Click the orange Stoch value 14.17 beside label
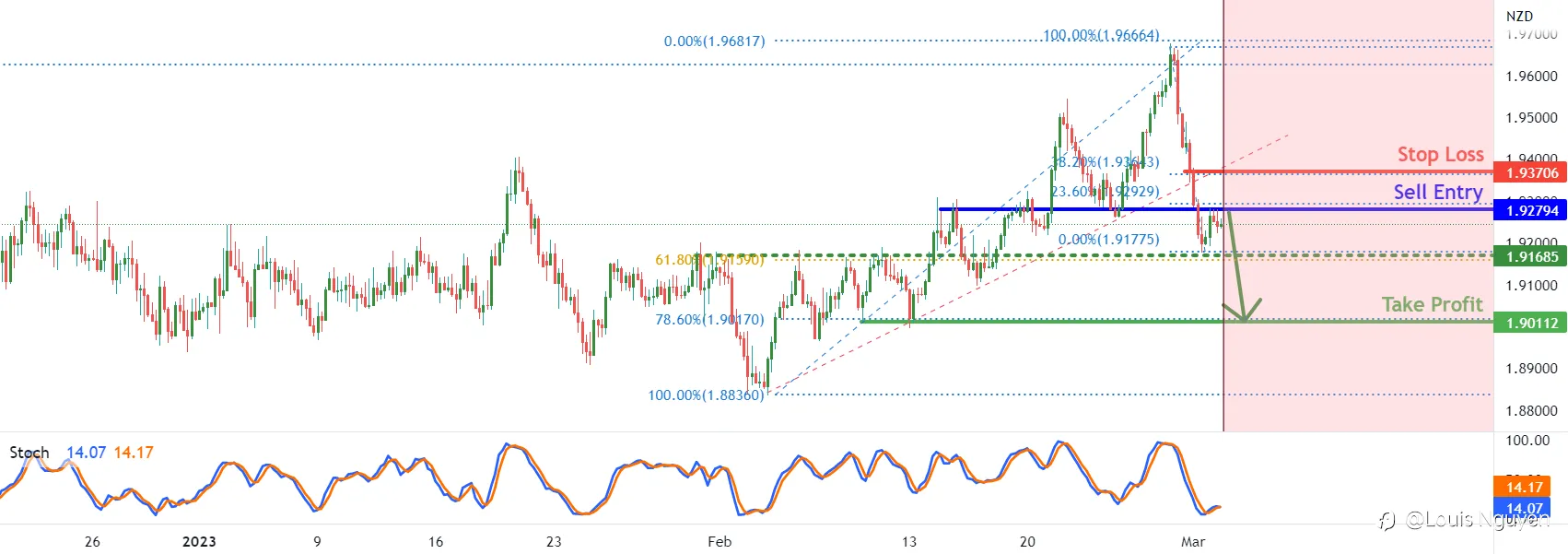The width and height of the screenshot is (1568, 554). point(134,453)
